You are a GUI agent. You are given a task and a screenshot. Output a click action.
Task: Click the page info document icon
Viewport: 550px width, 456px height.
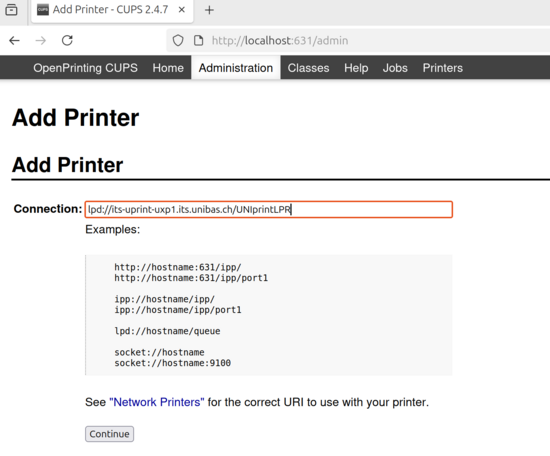pos(199,41)
